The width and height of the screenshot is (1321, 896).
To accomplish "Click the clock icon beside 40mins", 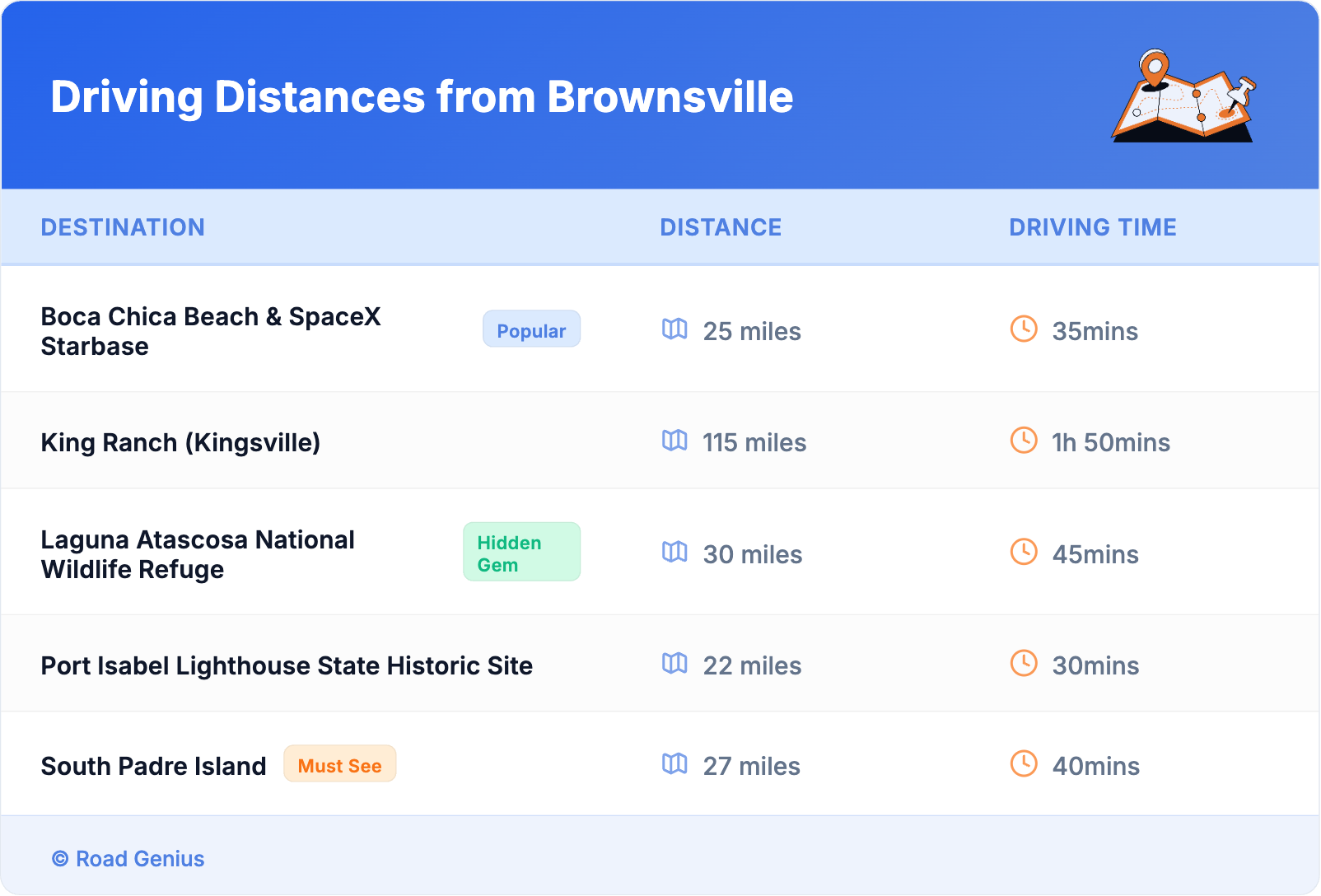I will click(x=1024, y=764).
